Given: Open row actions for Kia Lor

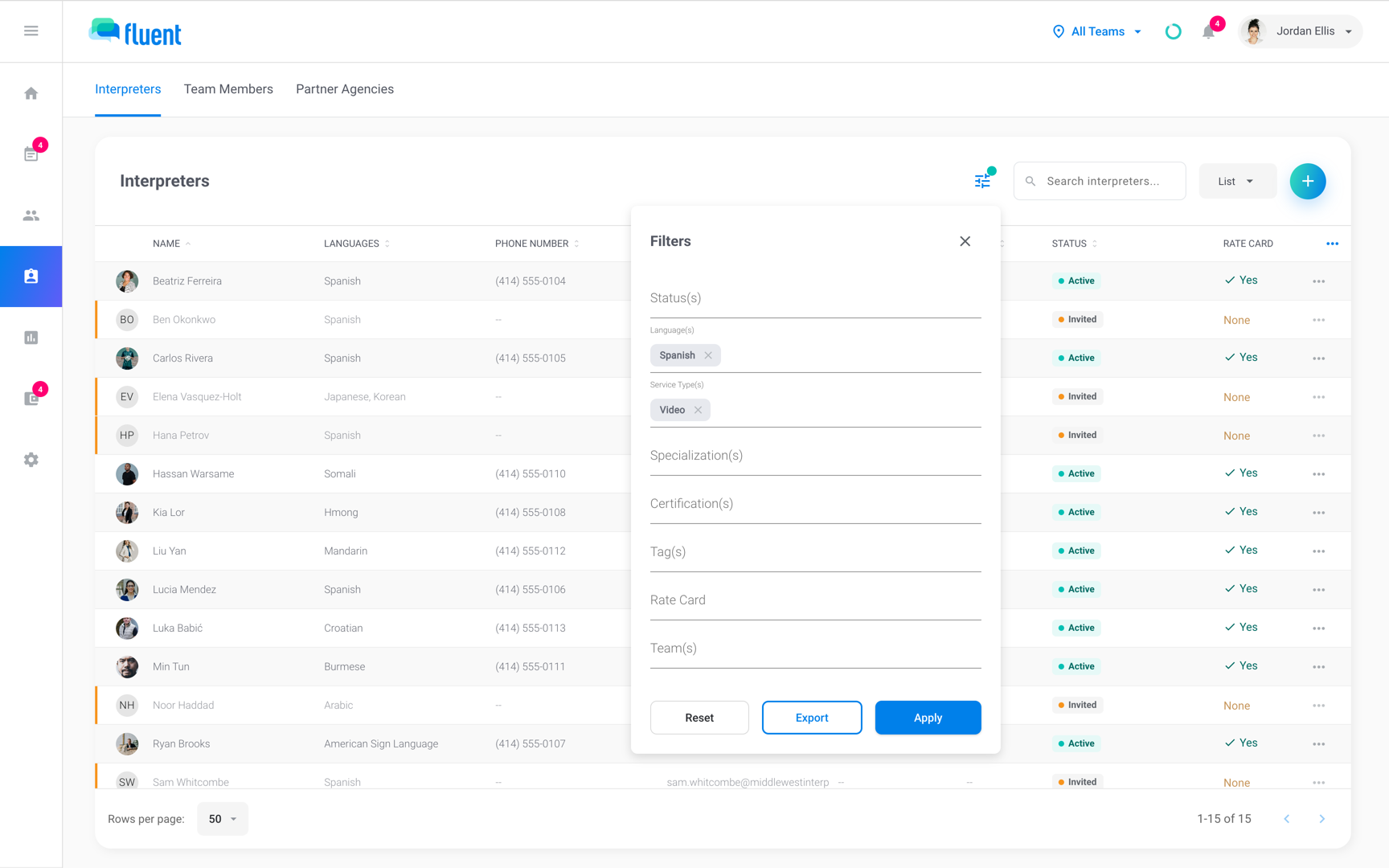Looking at the screenshot, I should [1318, 513].
